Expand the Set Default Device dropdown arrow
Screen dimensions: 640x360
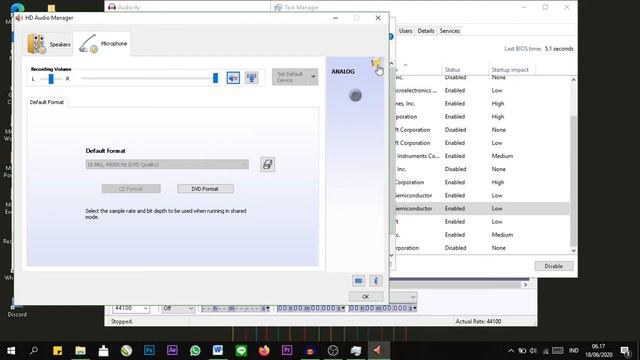tap(313, 77)
